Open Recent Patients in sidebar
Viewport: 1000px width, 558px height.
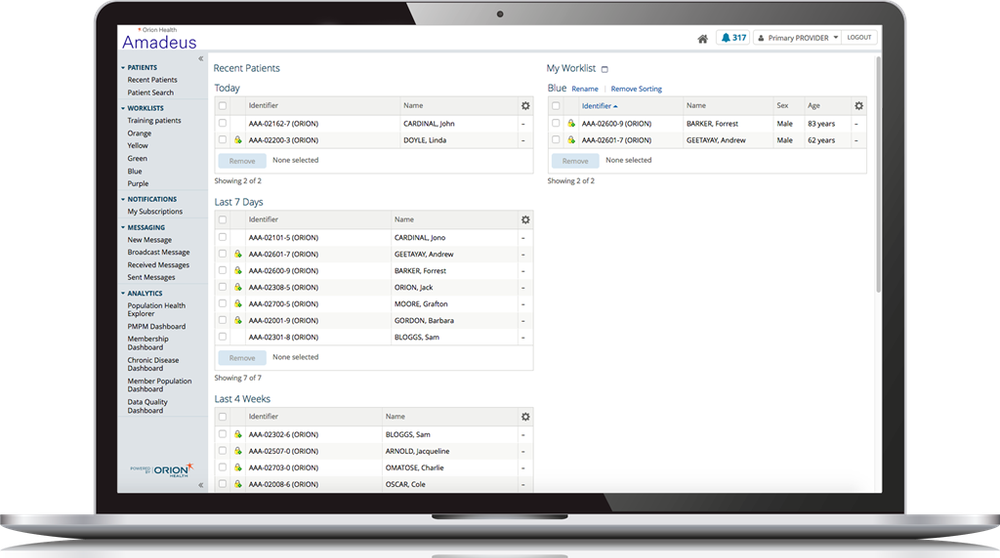coord(152,80)
